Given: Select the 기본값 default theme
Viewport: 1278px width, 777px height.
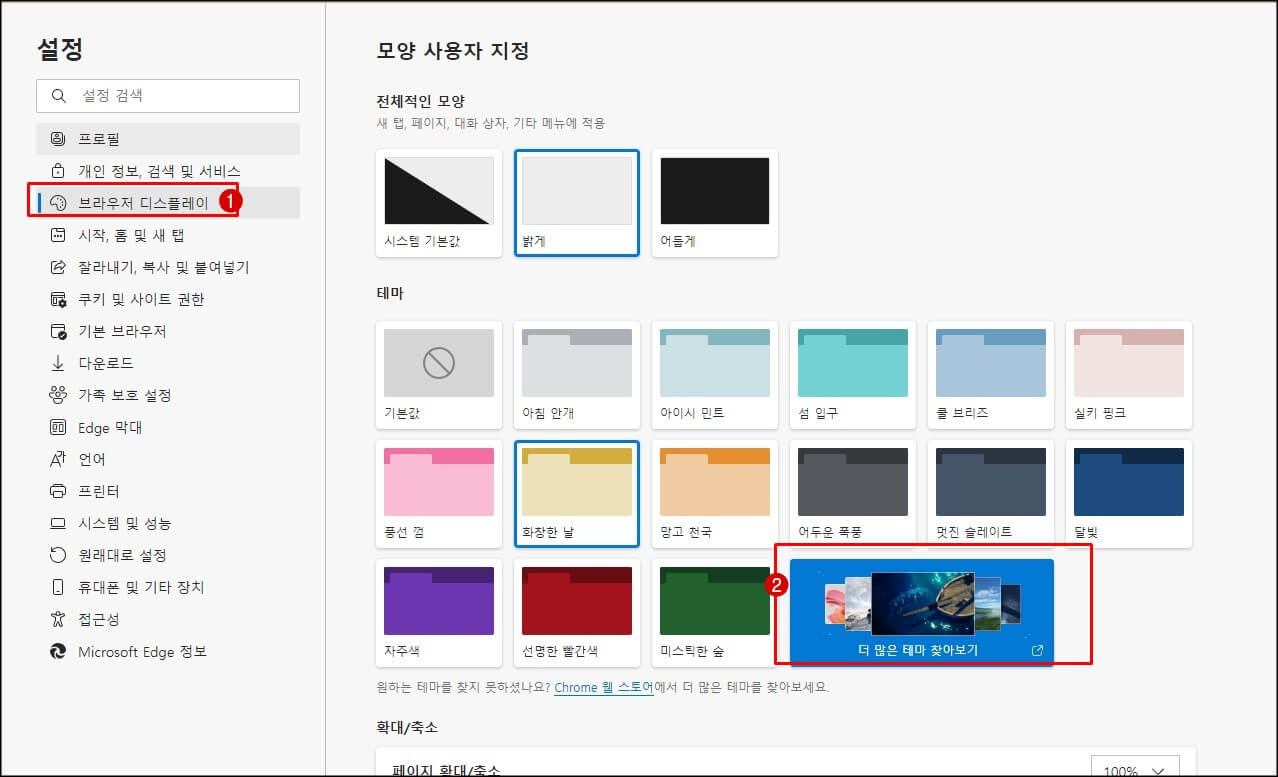Looking at the screenshot, I should click(x=439, y=375).
